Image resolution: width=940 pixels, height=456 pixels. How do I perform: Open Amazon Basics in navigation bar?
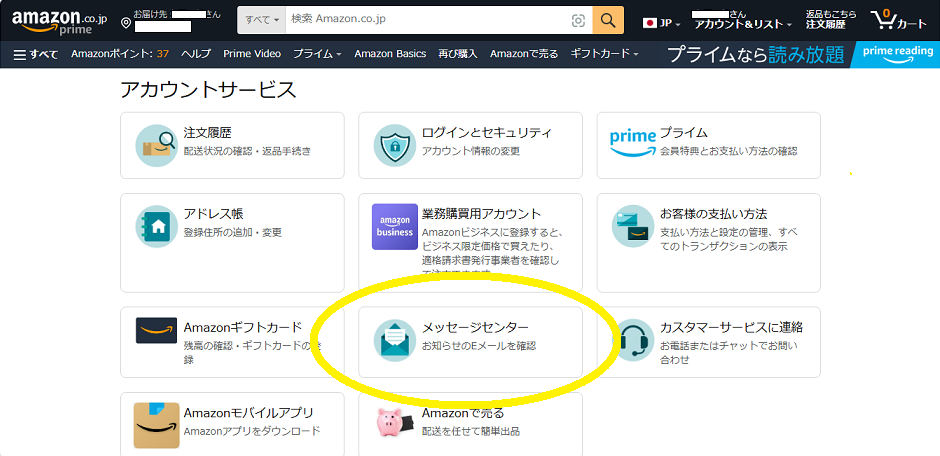[390, 54]
